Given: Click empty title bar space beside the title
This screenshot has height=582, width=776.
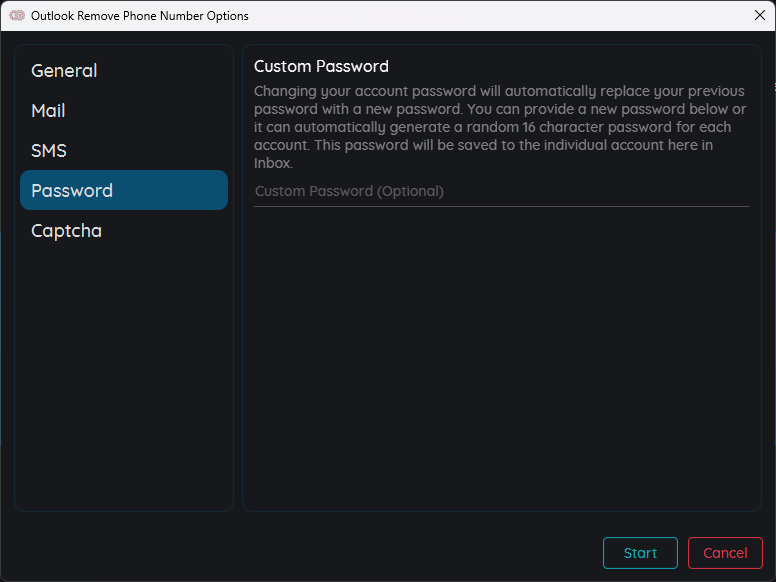Looking at the screenshot, I should coord(495,16).
